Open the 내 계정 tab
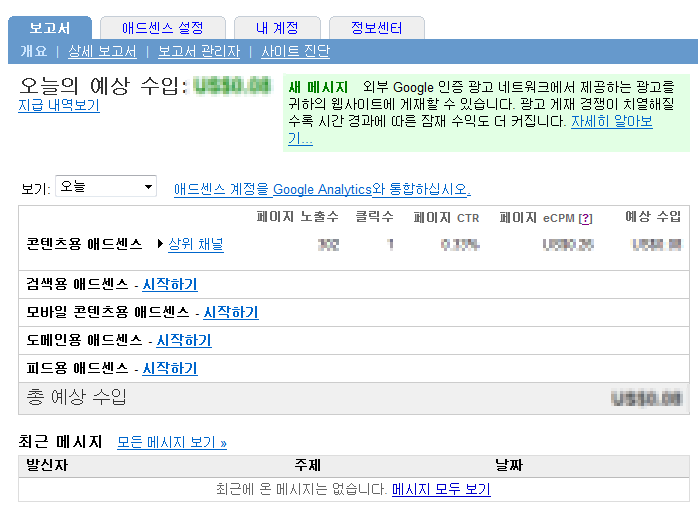Image resolution: width=698 pixels, height=505 pixels. point(277,28)
